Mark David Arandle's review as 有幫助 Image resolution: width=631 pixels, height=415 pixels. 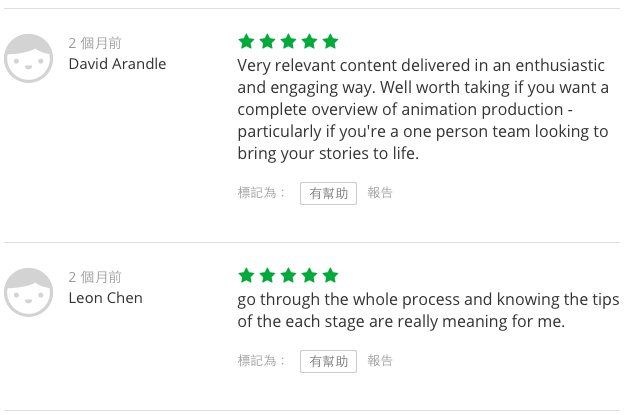pos(328,193)
